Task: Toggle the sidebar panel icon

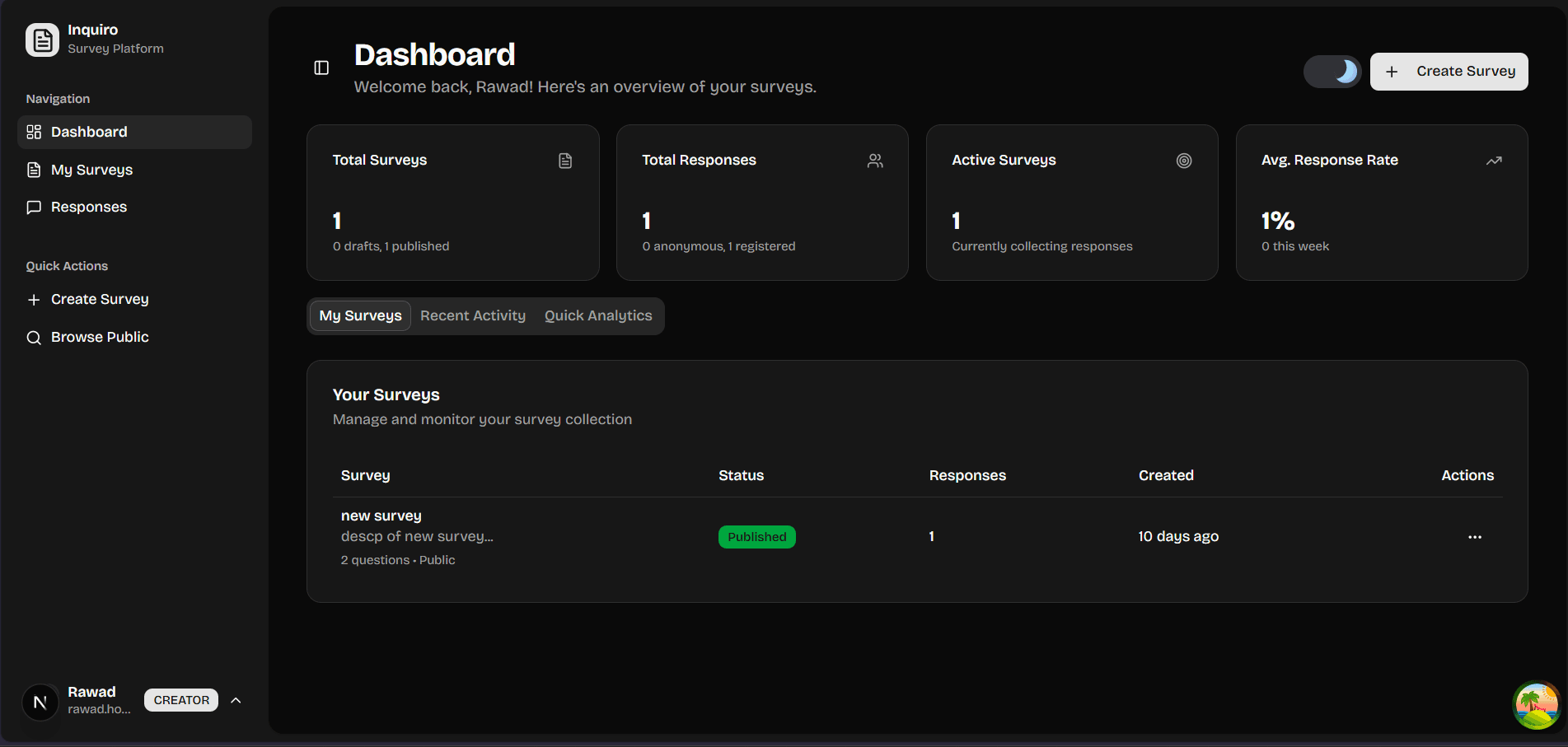Action: coord(321,68)
